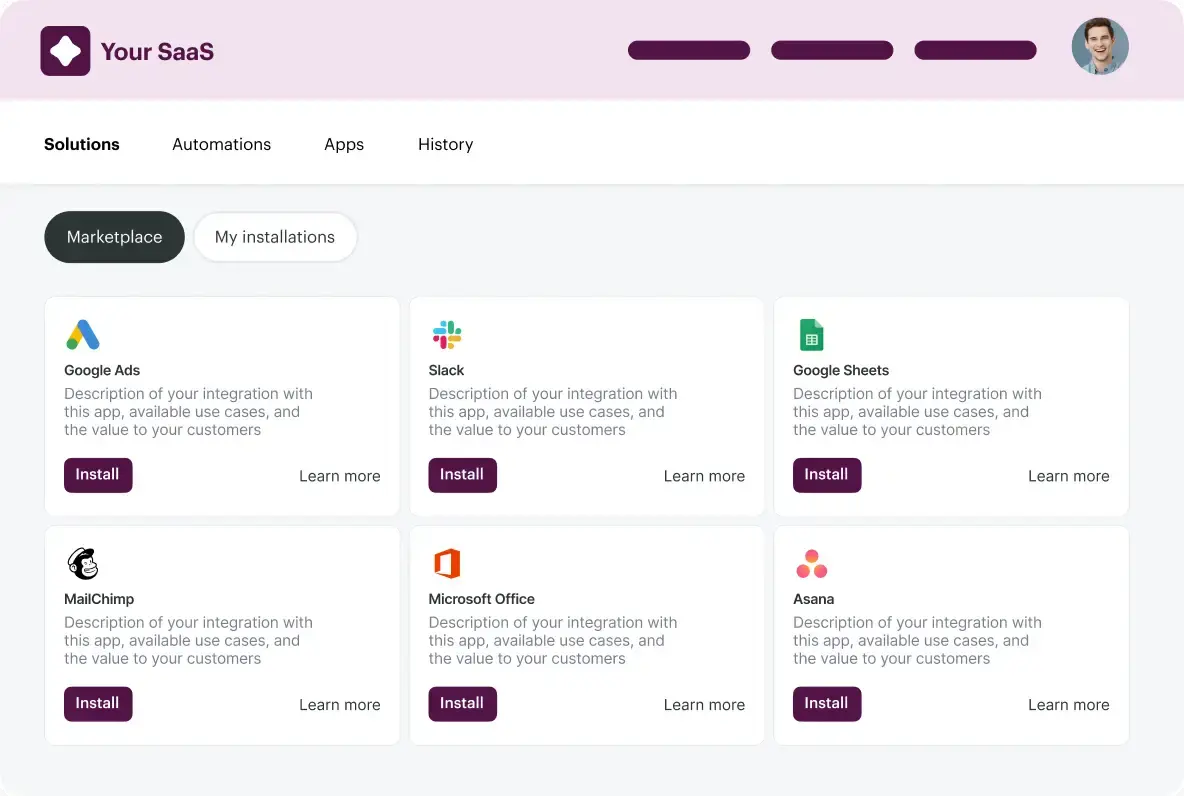Install the Asana integration
The image size is (1184, 796).
(827, 704)
